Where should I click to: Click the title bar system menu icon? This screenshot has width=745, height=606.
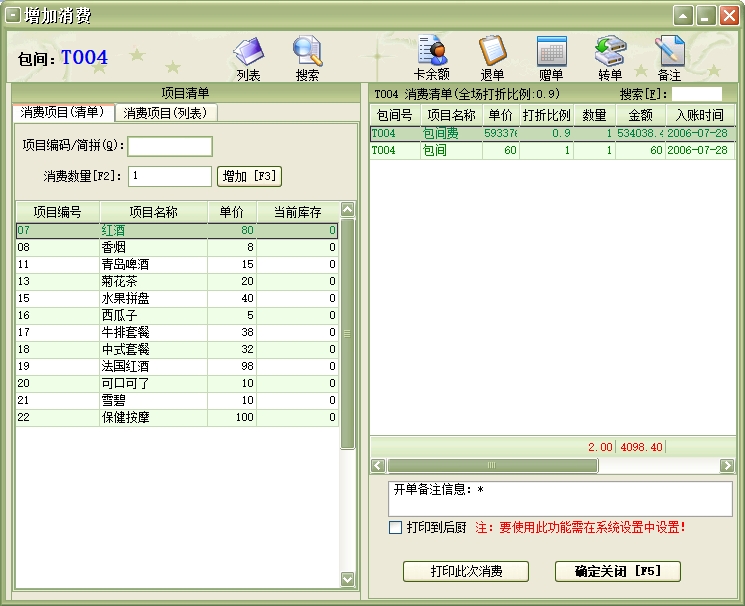coord(13,15)
